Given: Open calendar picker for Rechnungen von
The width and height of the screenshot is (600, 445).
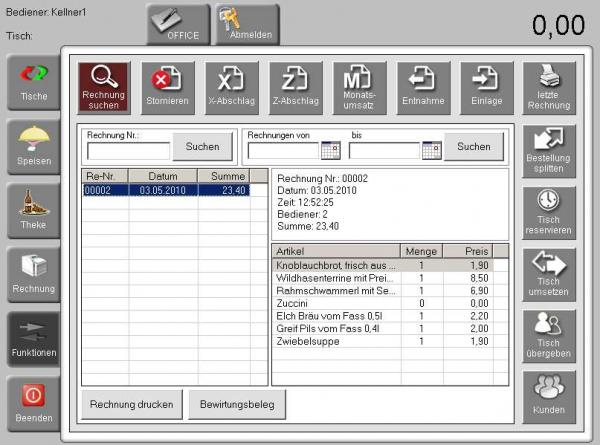Looking at the screenshot, I should [331, 150].
